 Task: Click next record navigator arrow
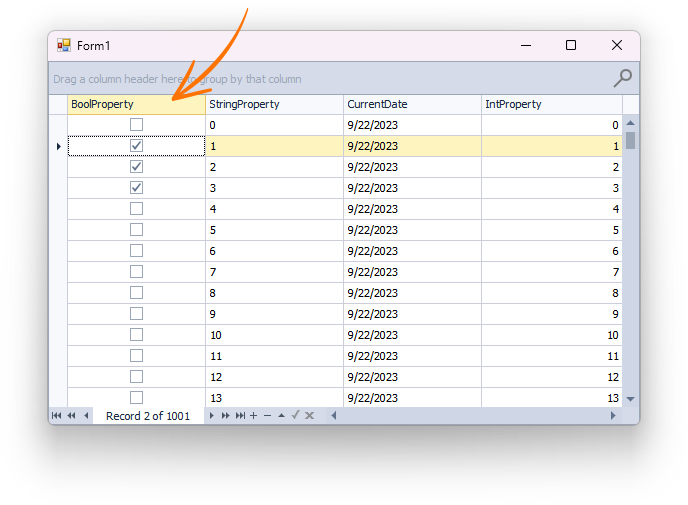[211, 415]
